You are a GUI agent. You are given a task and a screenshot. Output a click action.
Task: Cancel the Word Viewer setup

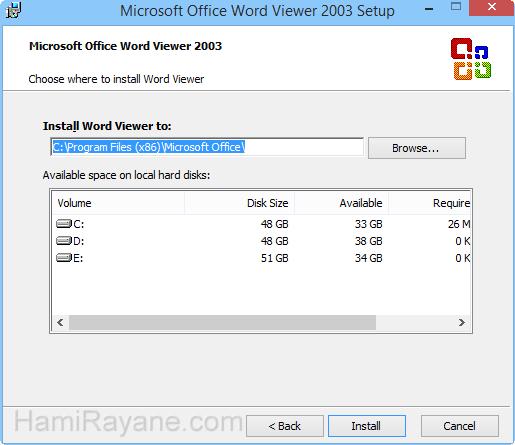pos(460,426)
